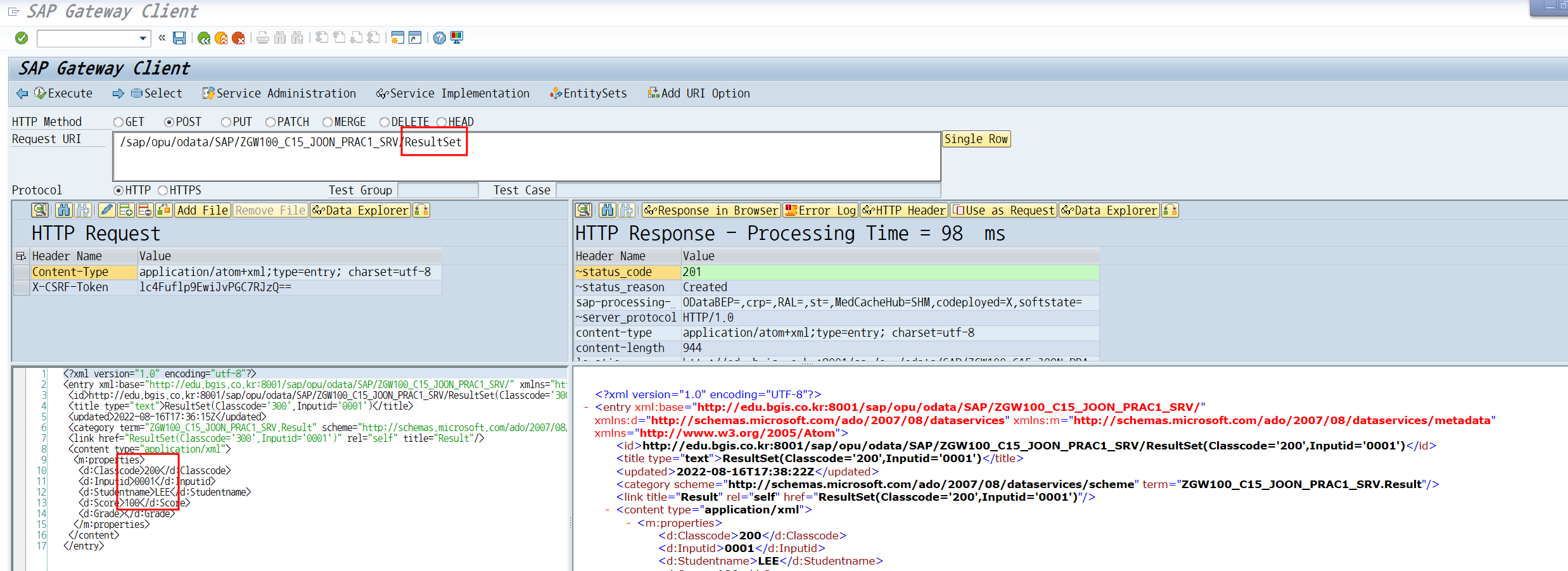1568x571 pixels.
Task: Click the Find binoculars icon in HTTP Request toolbar
Action: pos(63,210)
